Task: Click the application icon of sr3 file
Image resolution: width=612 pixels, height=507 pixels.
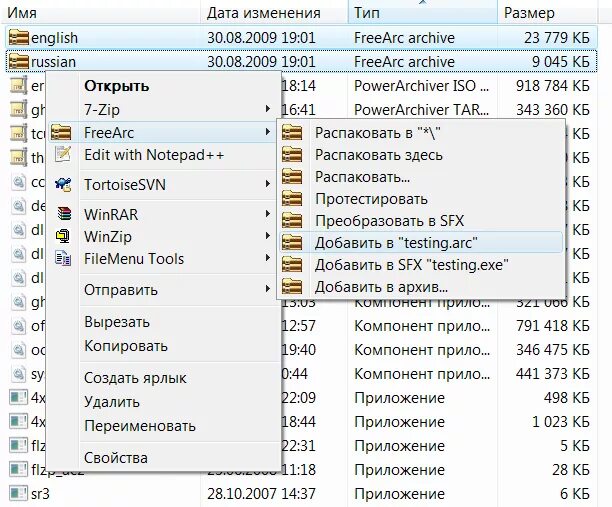Action: coord(18,493)
